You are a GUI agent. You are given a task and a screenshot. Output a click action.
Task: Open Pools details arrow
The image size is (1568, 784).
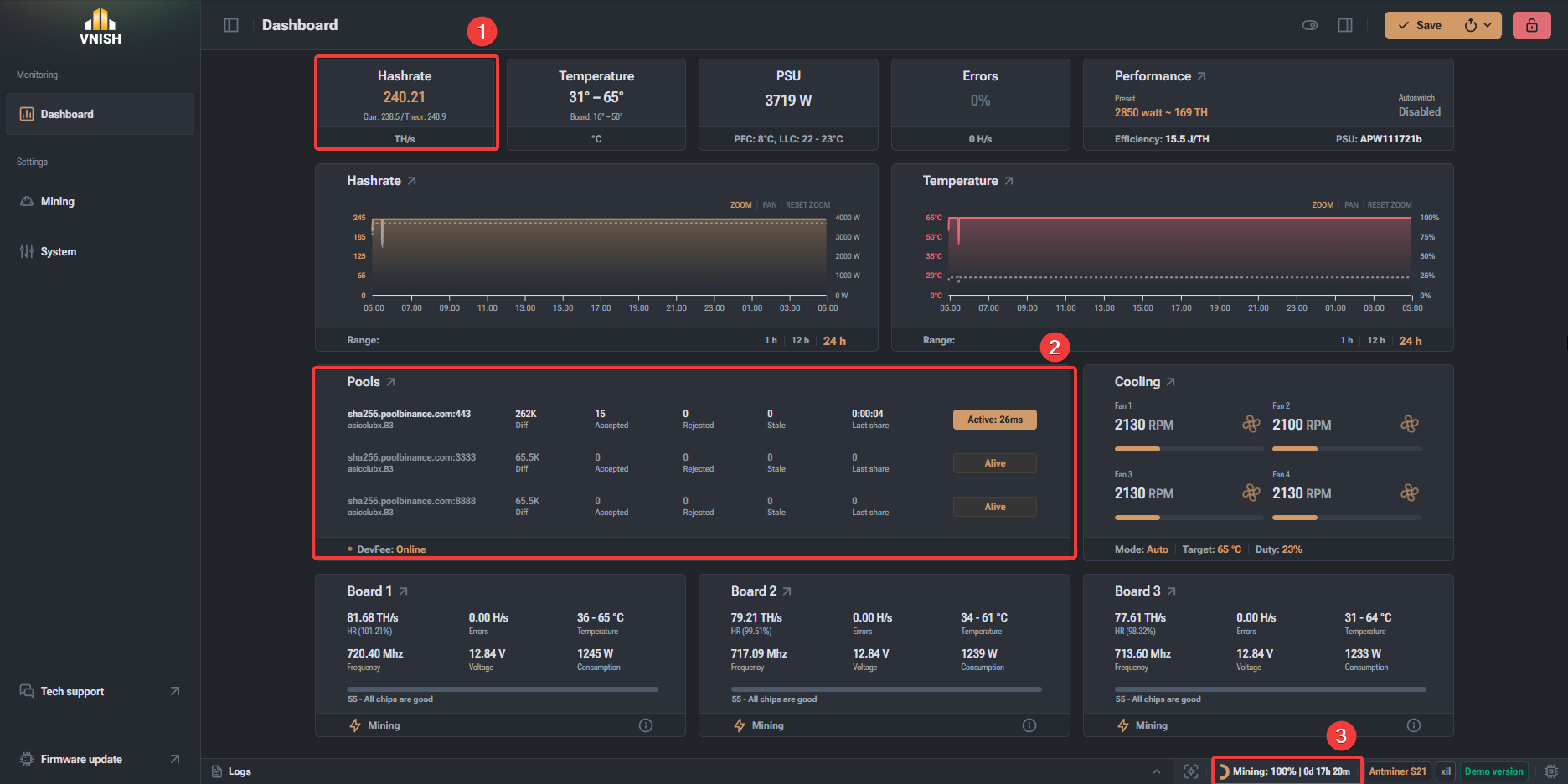point(390,382)
